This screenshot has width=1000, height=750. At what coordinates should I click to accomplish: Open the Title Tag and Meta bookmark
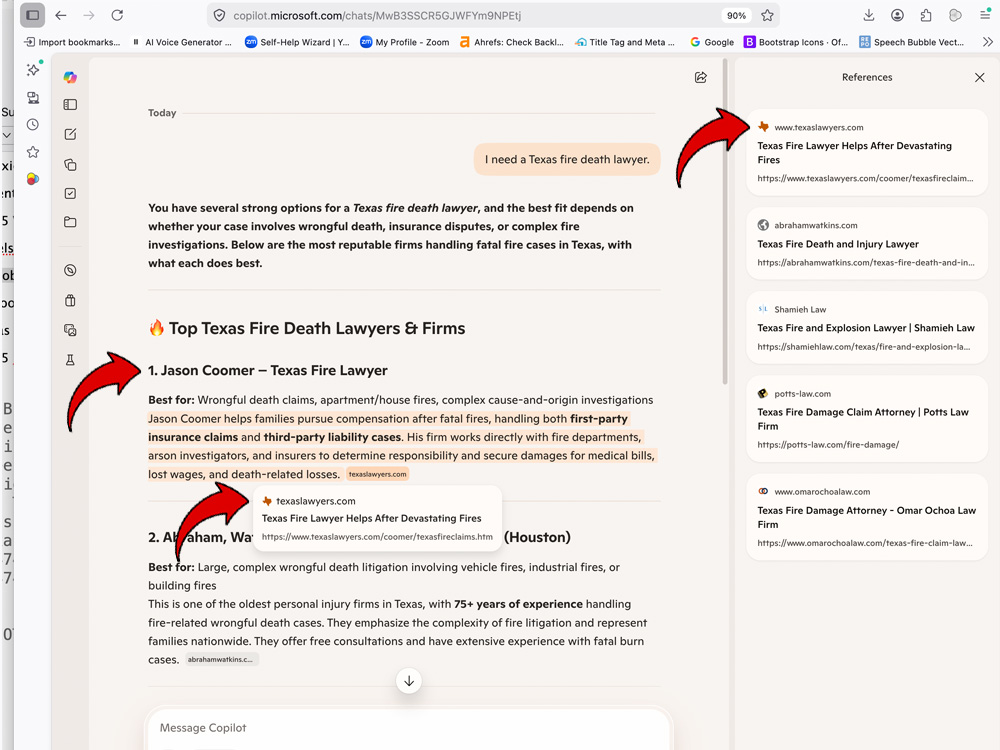point(625,42)
